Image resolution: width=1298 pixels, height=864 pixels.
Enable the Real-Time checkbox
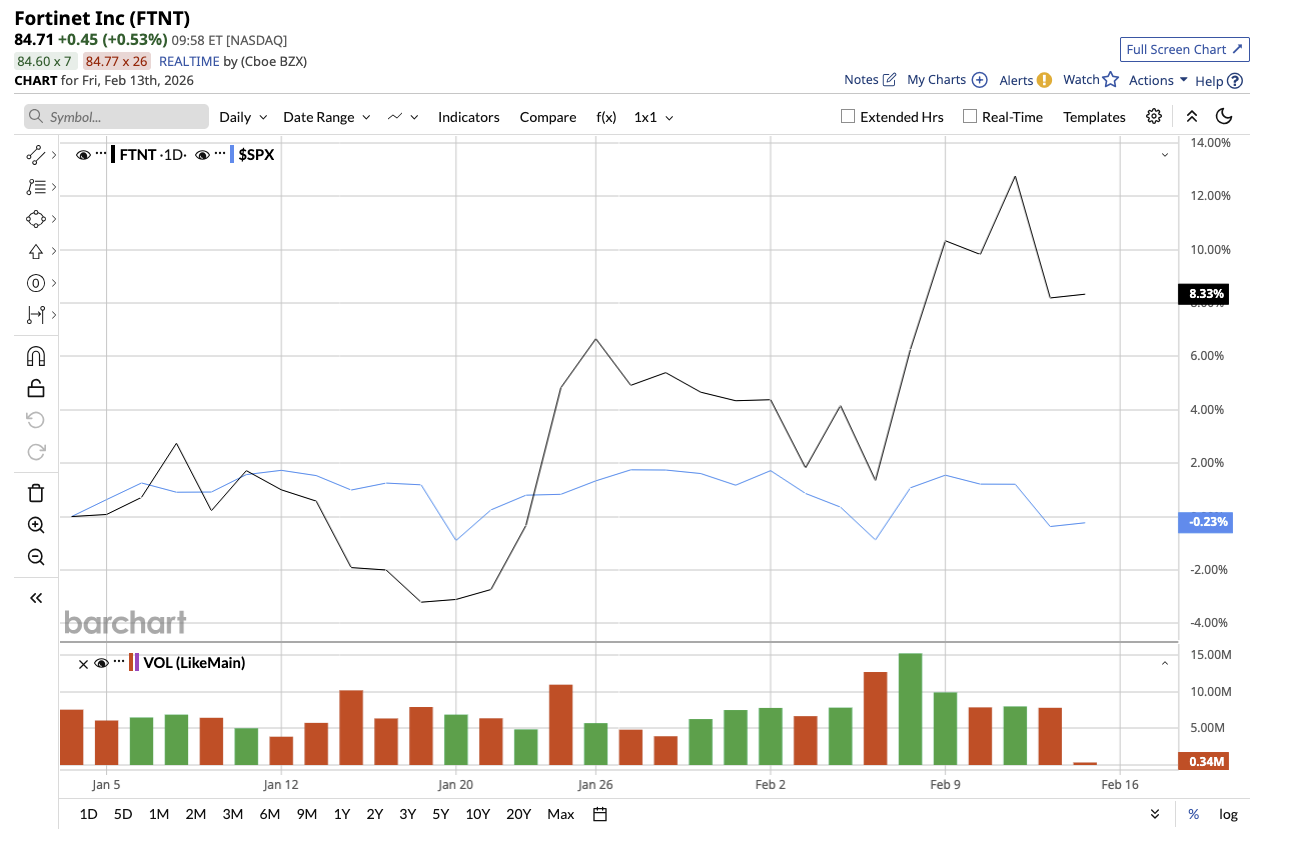970,116
